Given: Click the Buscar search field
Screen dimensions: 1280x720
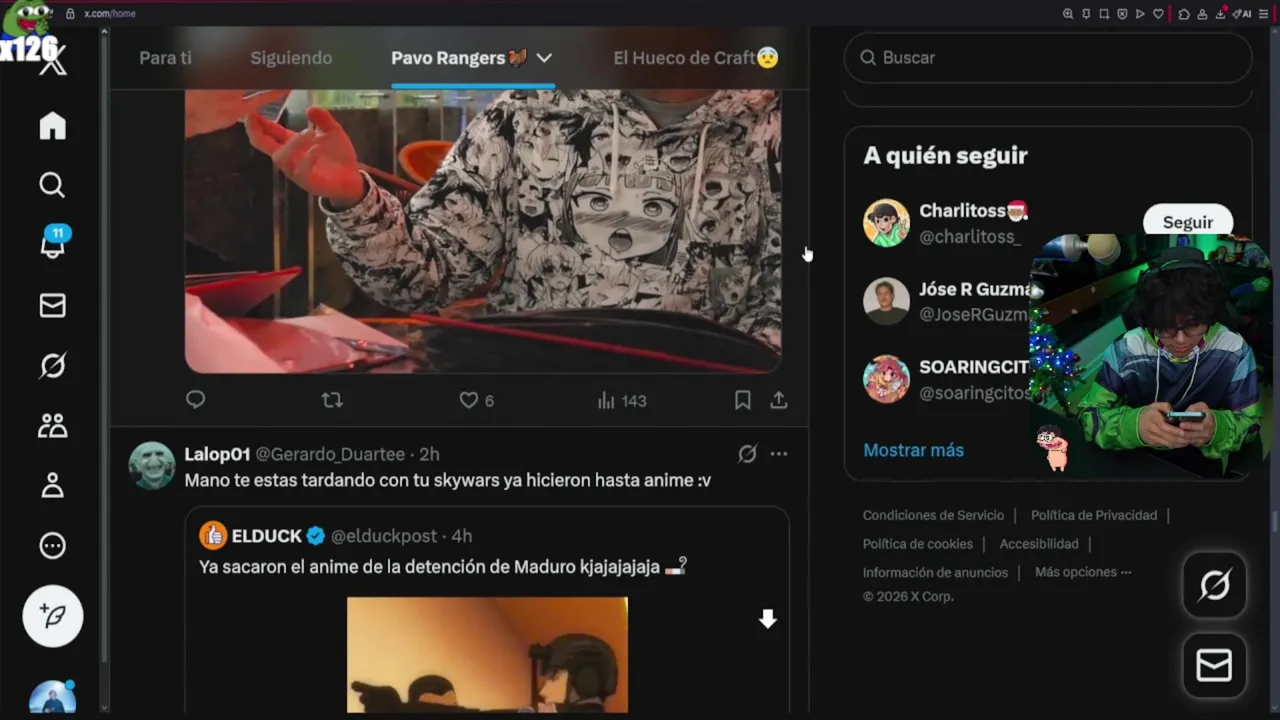Looking at the screenshot, I should click(1048, 58).
